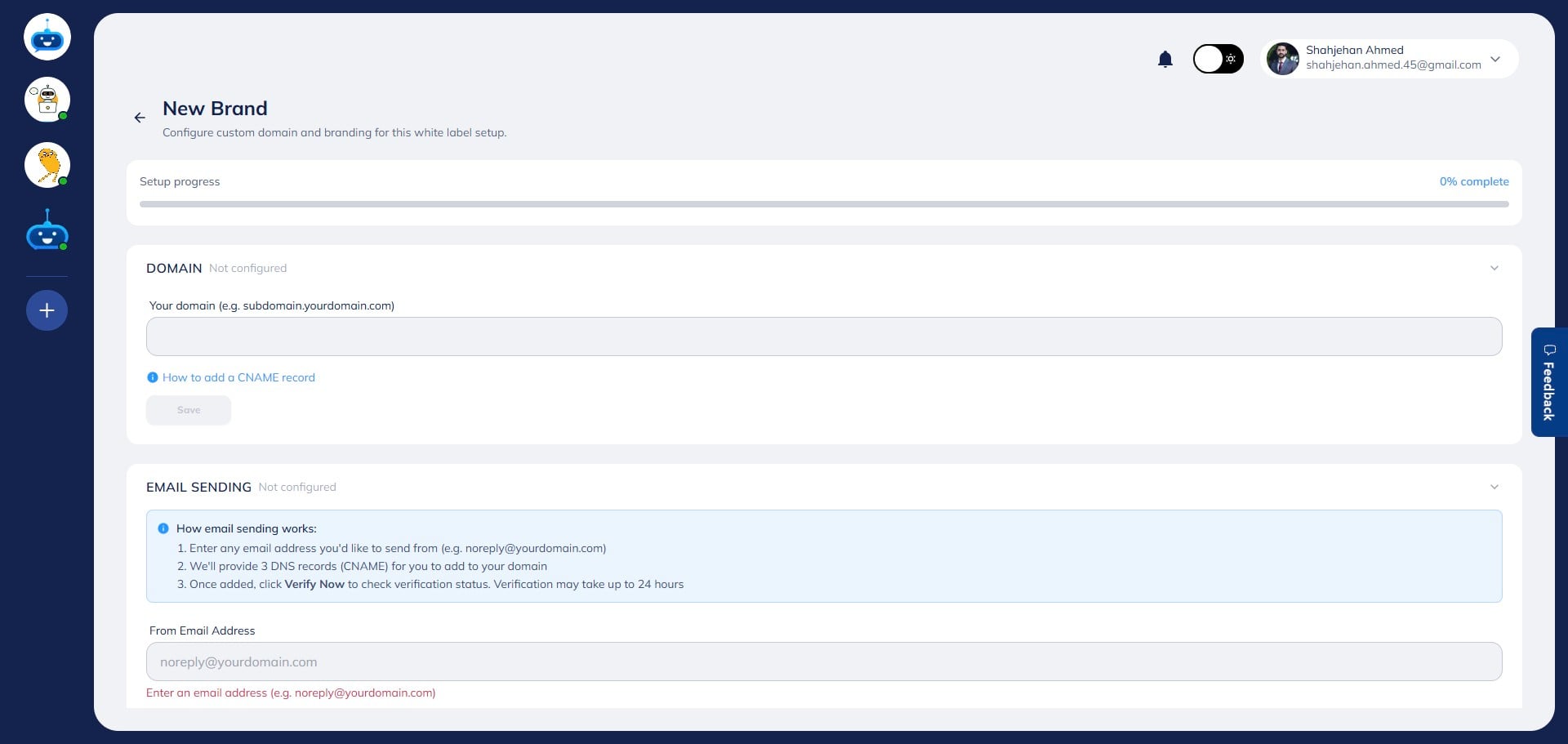The width and height of the screenshot is (1568, 744).
Task: Click the back arrow beside New Brand
Action: 140,118
